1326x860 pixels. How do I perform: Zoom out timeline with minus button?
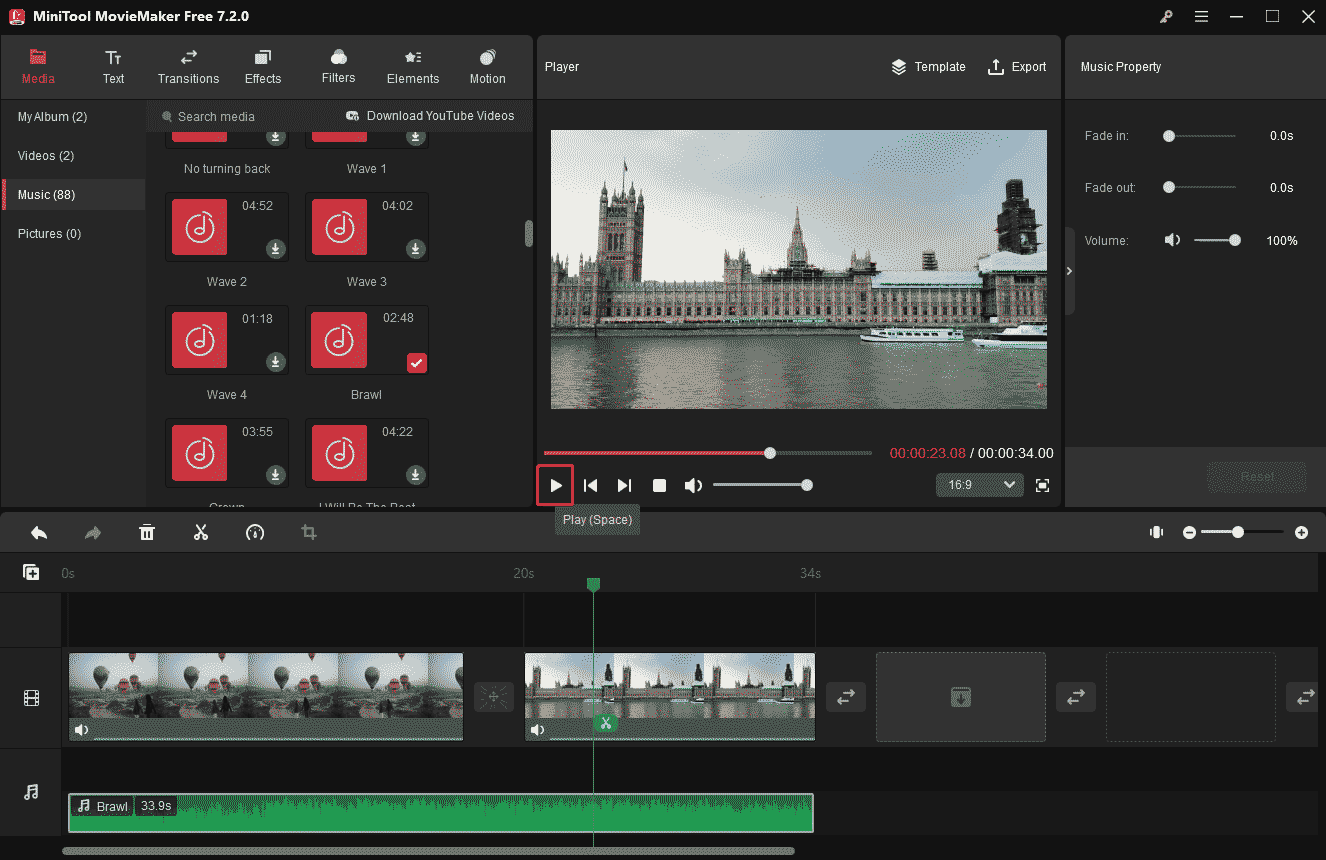click(1189, 533)
